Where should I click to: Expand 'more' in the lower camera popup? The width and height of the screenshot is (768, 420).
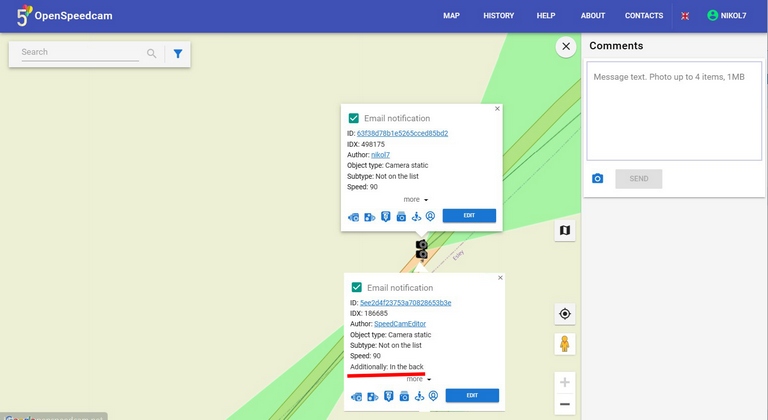pos(418,379)
